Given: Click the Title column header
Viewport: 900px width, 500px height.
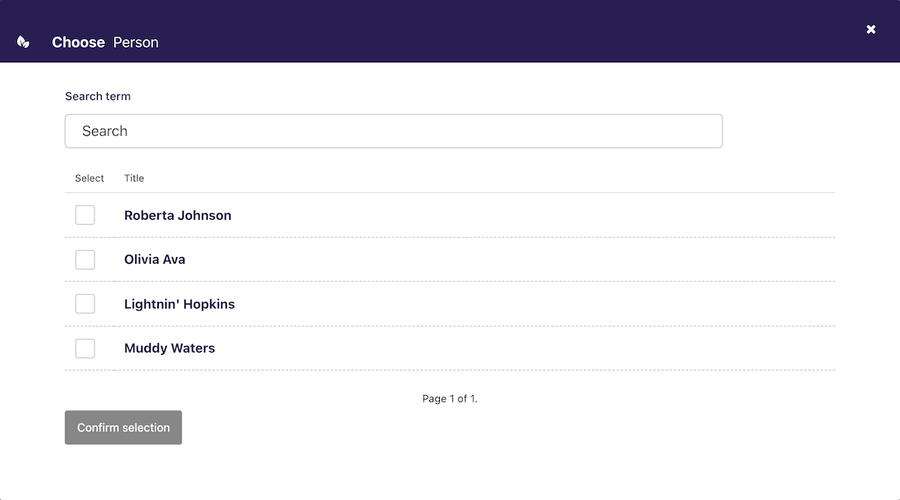Looking at the screenshot, I should tap(134, 178).
